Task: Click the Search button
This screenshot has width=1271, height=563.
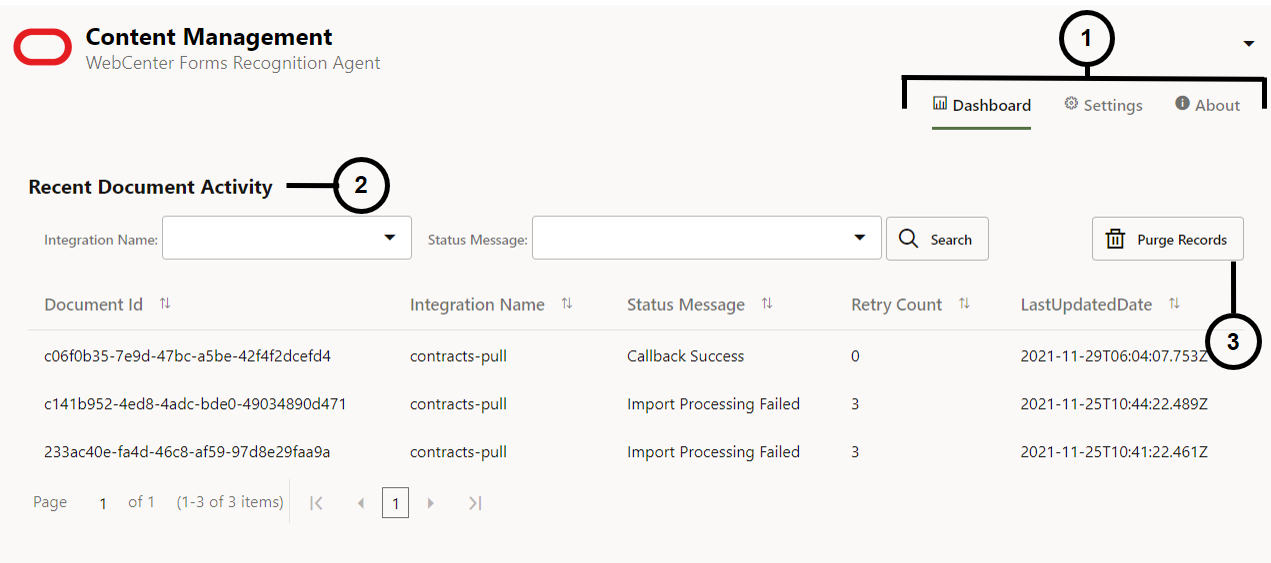Action: click(937, 239)
